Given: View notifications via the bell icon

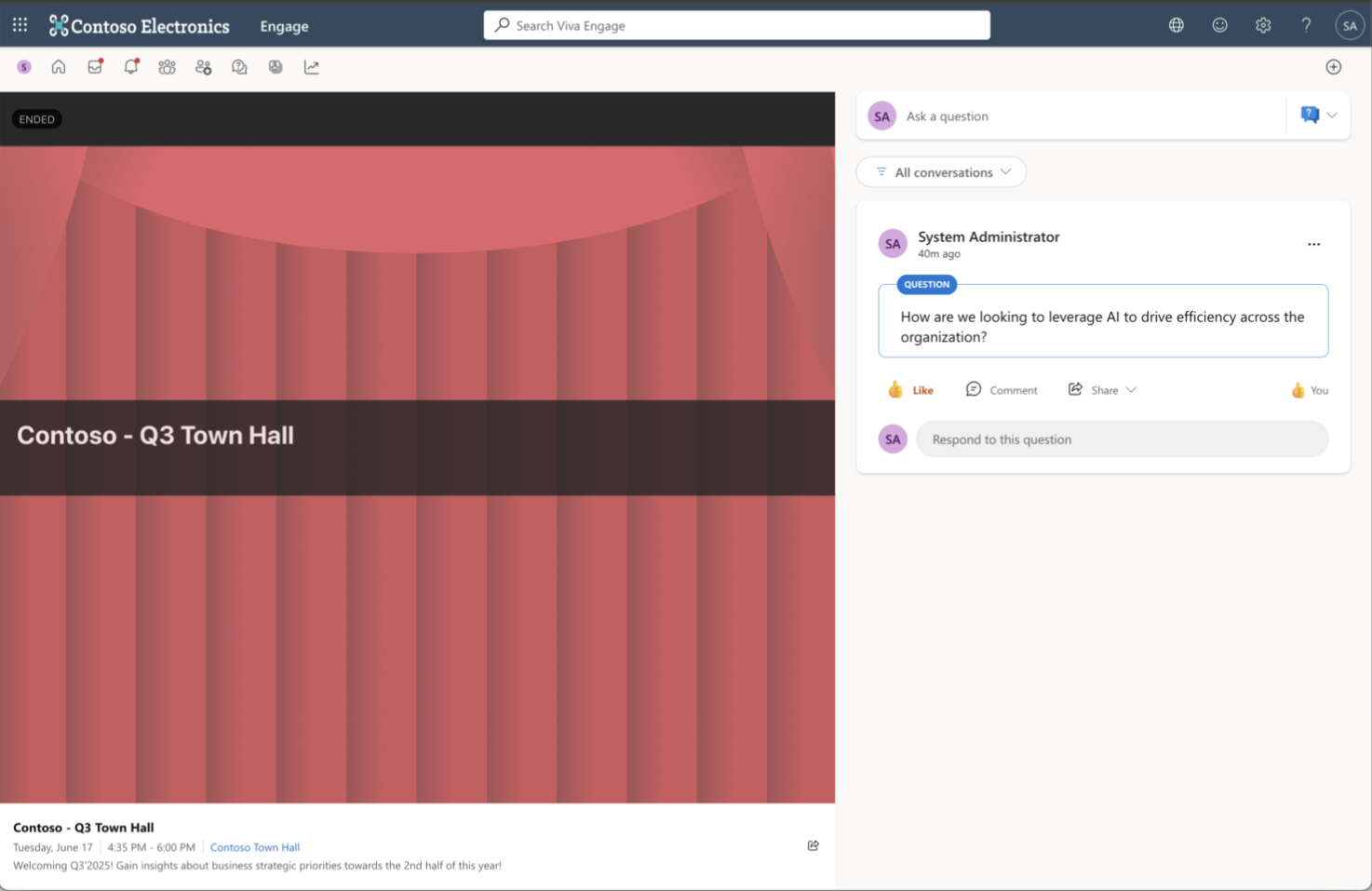Looking at the screenshot, I should click(131, 66).
